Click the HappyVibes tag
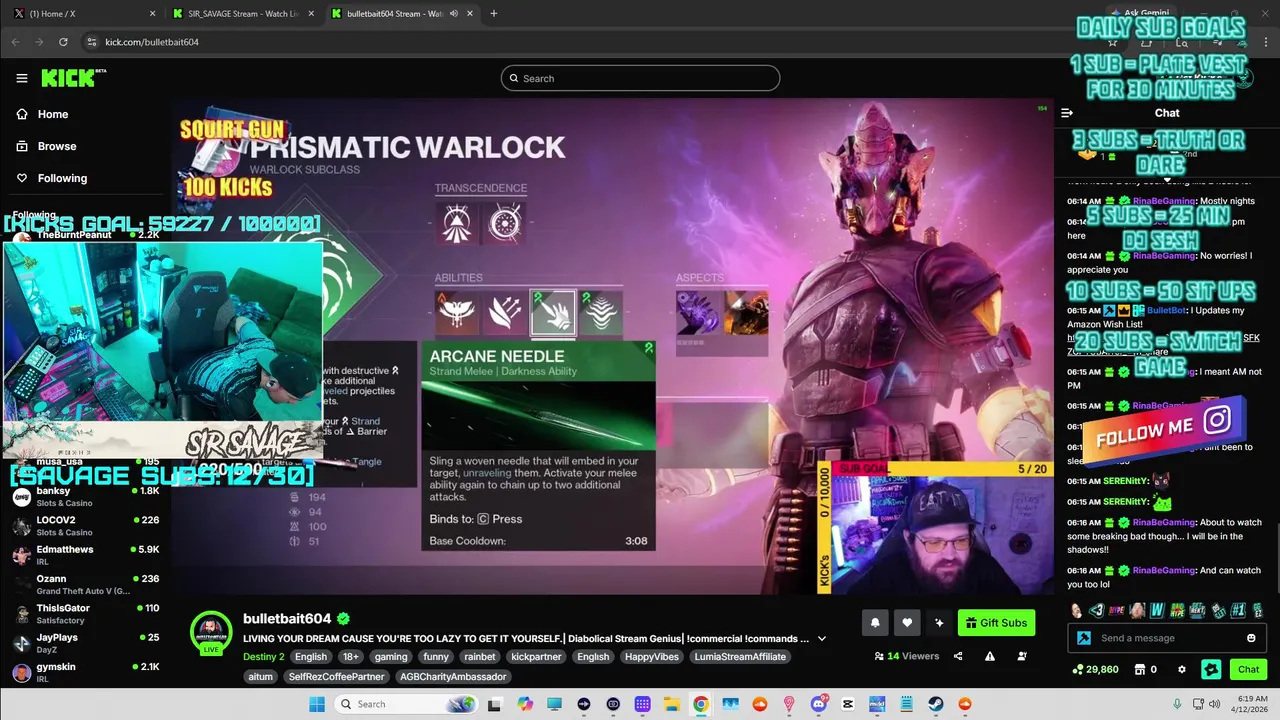Image resolution: width=1280 pixels, height=720 pixels. (651, 657)
